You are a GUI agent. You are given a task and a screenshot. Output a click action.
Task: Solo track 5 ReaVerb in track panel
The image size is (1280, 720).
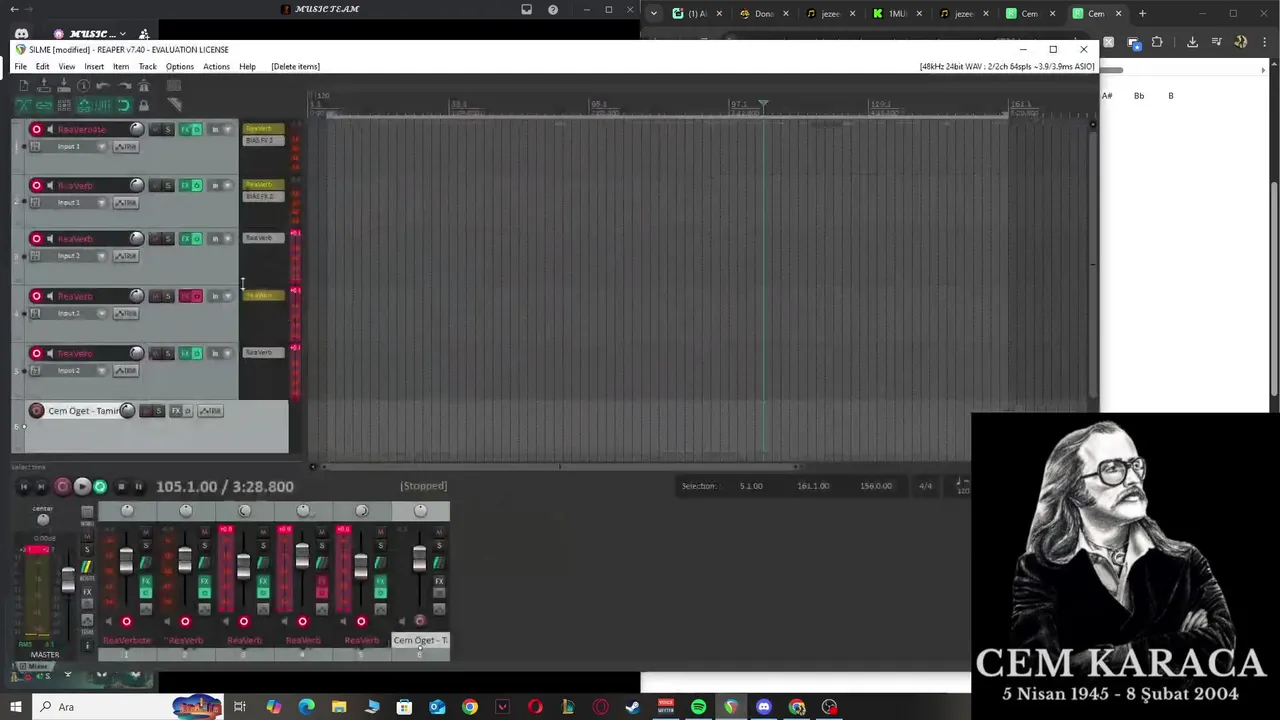pos(168,353)
